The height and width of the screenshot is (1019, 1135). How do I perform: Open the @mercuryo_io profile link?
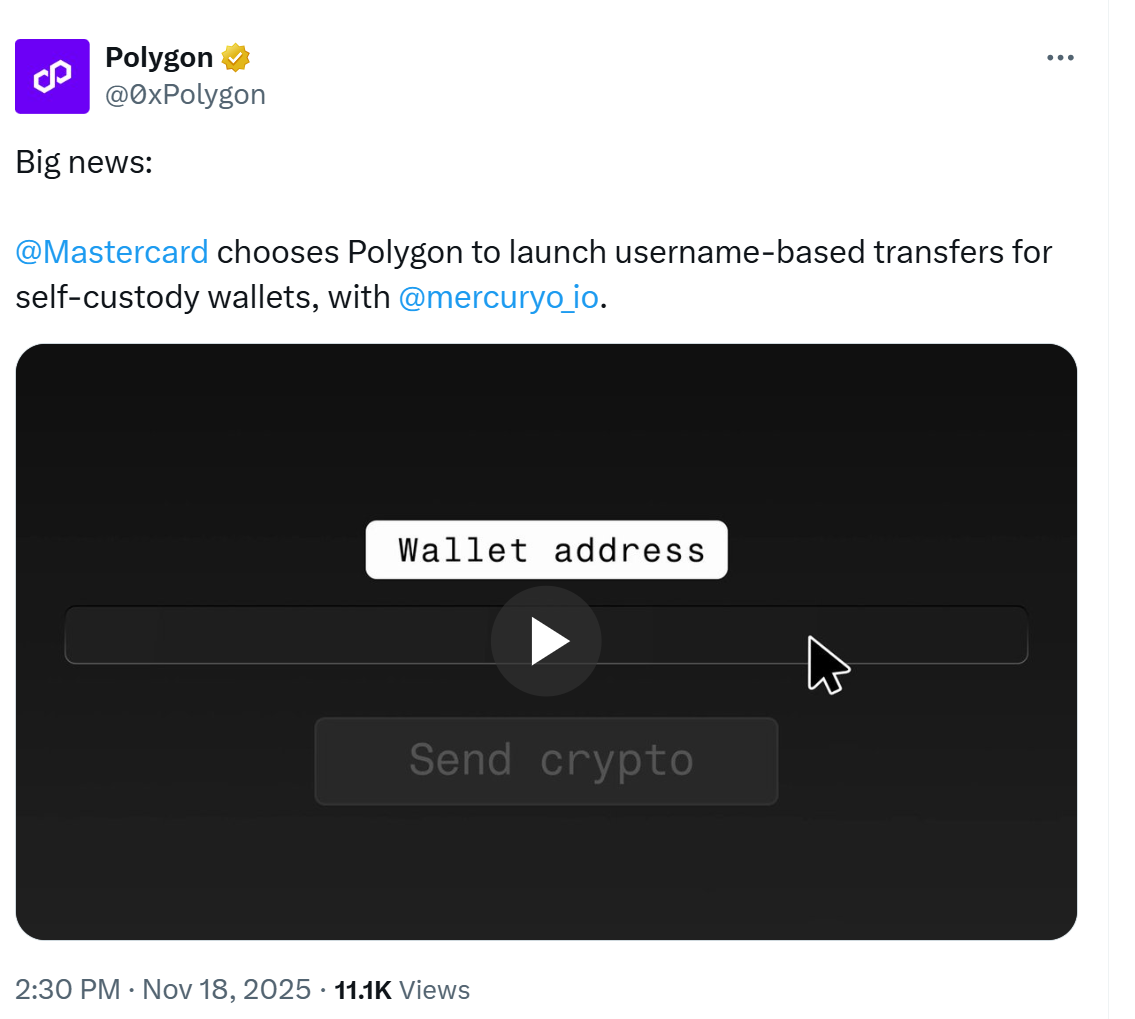click(498, 297)
